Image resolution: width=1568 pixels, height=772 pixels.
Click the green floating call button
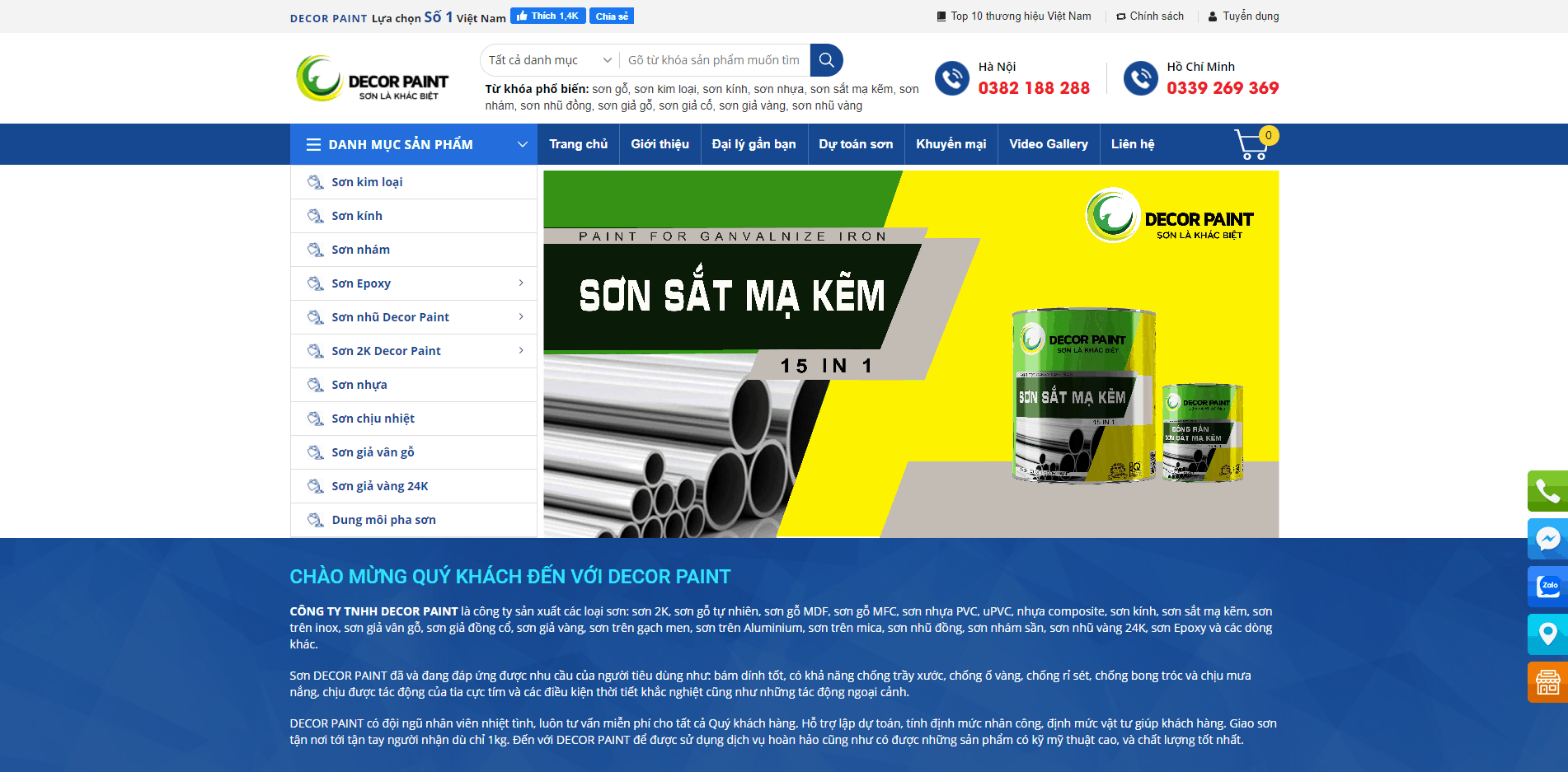click(1547, 491)
